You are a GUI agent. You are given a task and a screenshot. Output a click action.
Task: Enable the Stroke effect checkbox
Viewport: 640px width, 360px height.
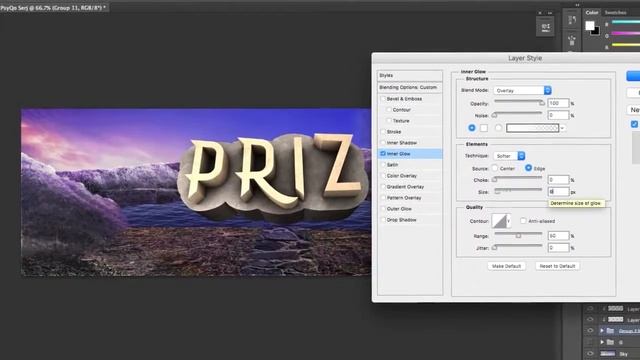(x=383, y=132)
